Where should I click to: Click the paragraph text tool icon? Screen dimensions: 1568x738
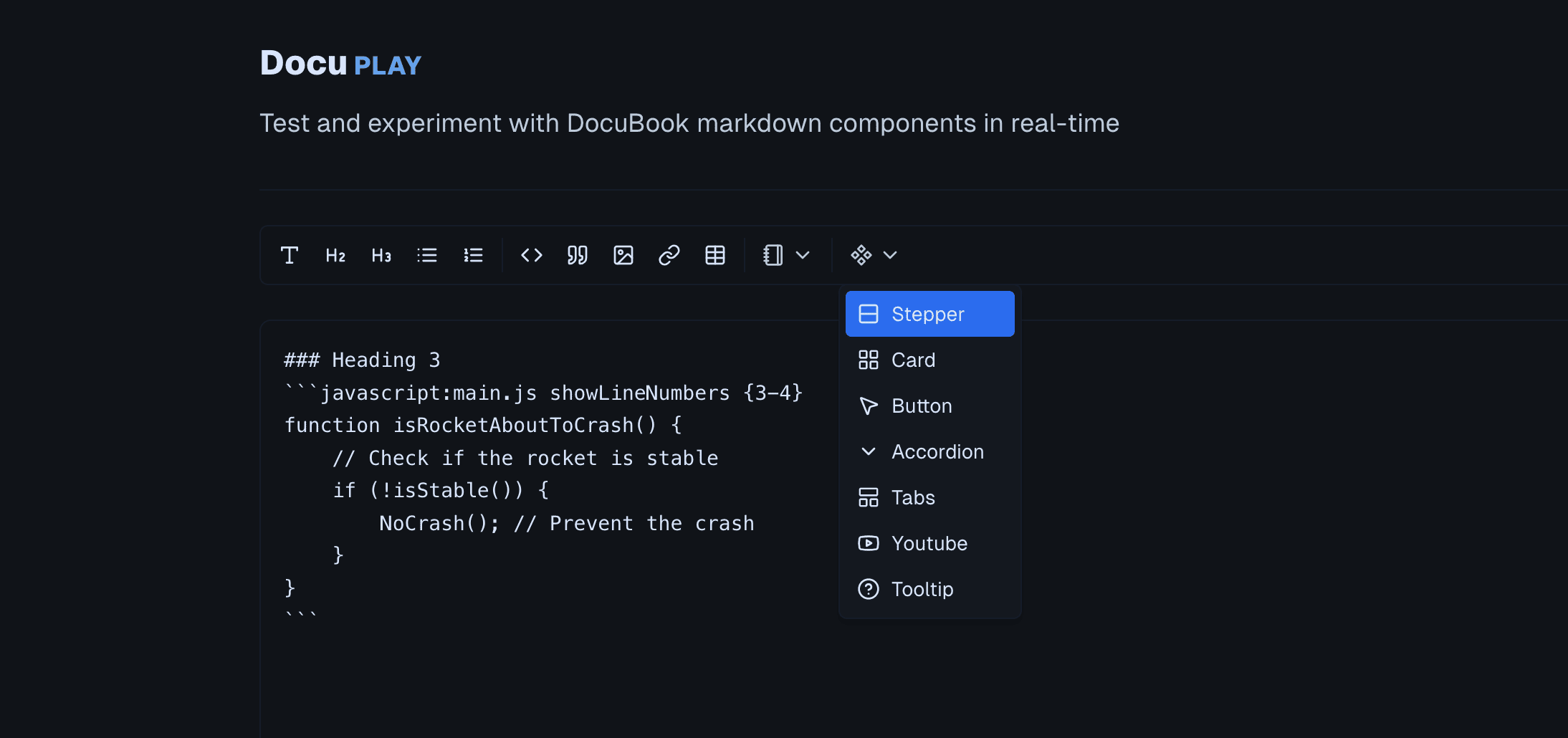[290, 256]
